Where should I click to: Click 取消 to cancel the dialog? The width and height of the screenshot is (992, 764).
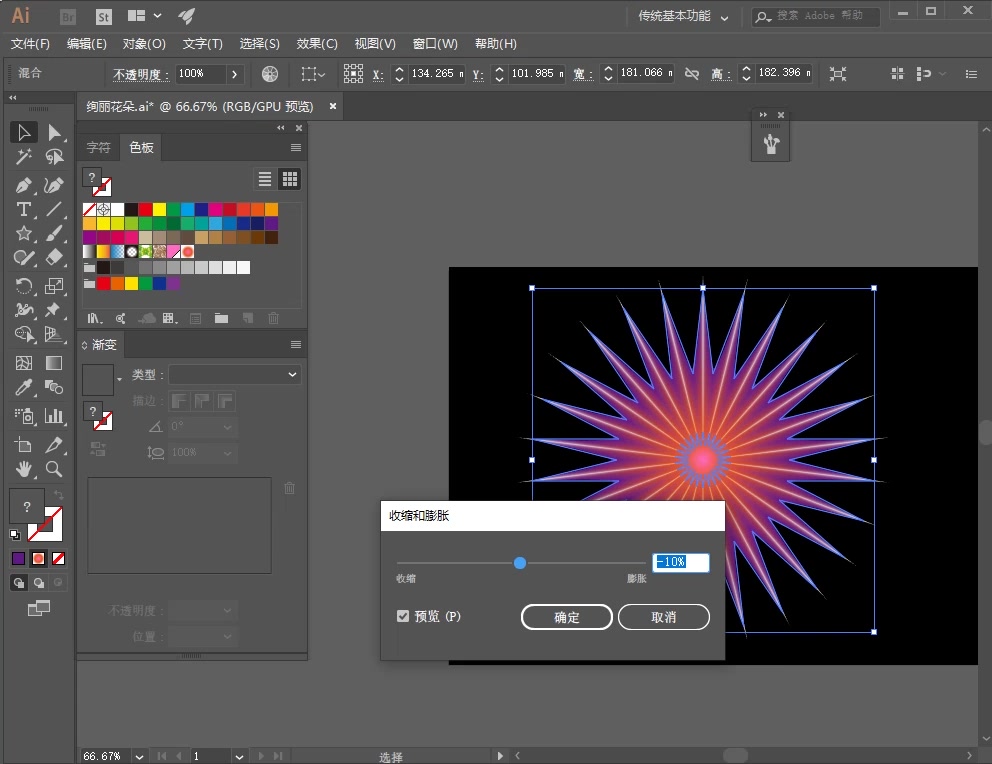click(663, 617)
